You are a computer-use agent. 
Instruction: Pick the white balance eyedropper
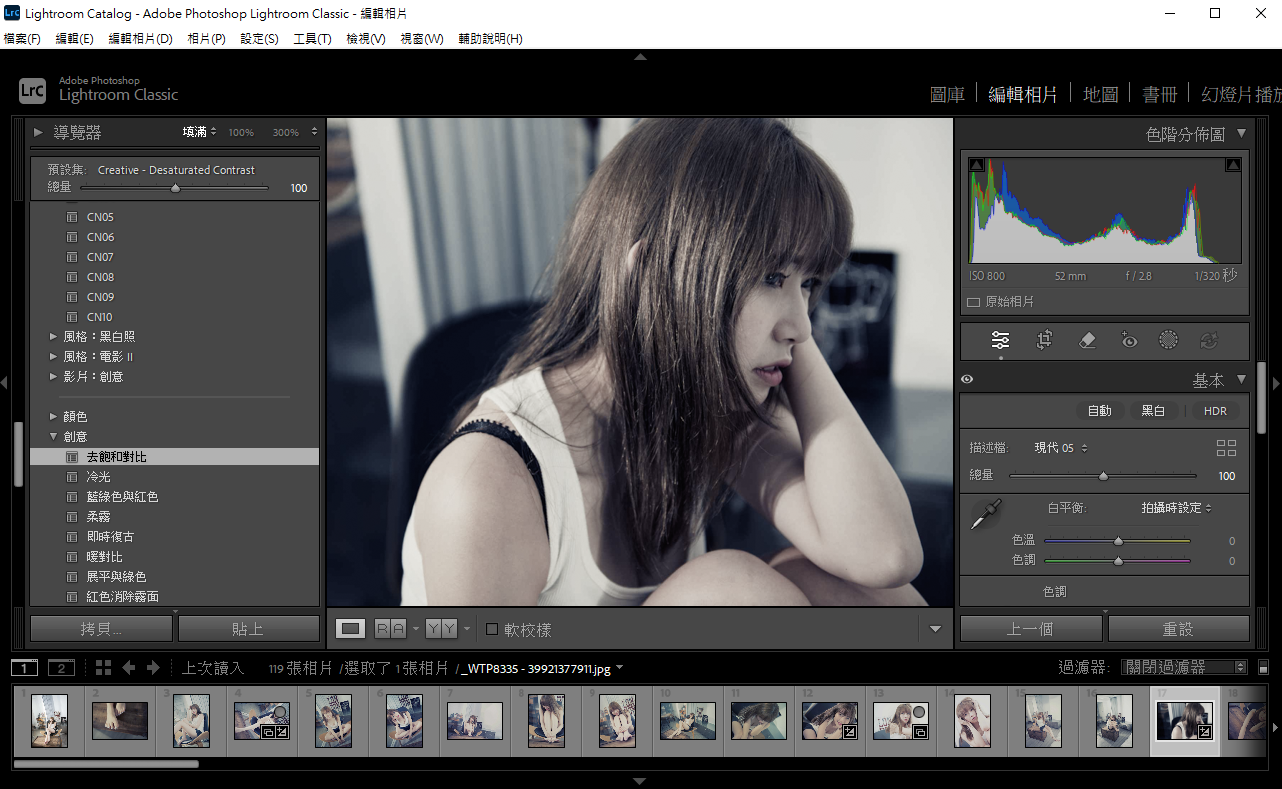tap(985, 516)
